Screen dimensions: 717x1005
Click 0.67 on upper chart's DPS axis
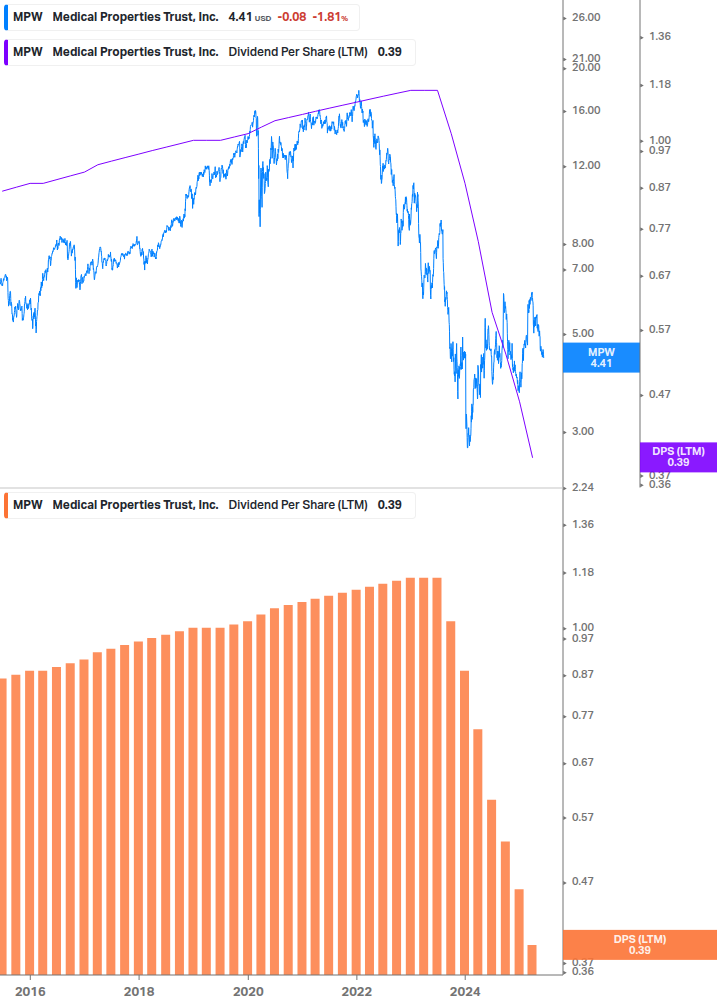click(x=660, y=275)
